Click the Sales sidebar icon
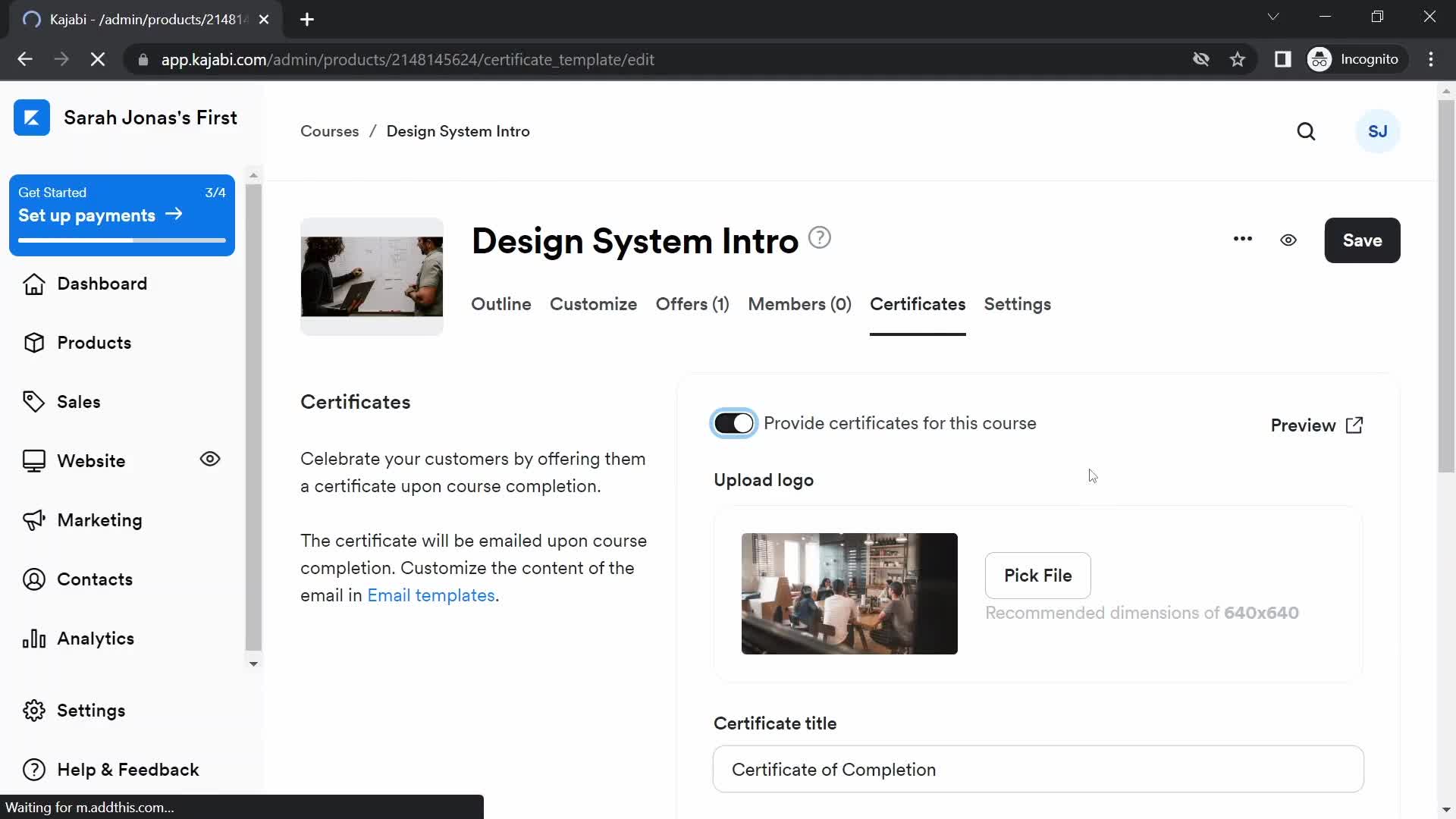 33,401
